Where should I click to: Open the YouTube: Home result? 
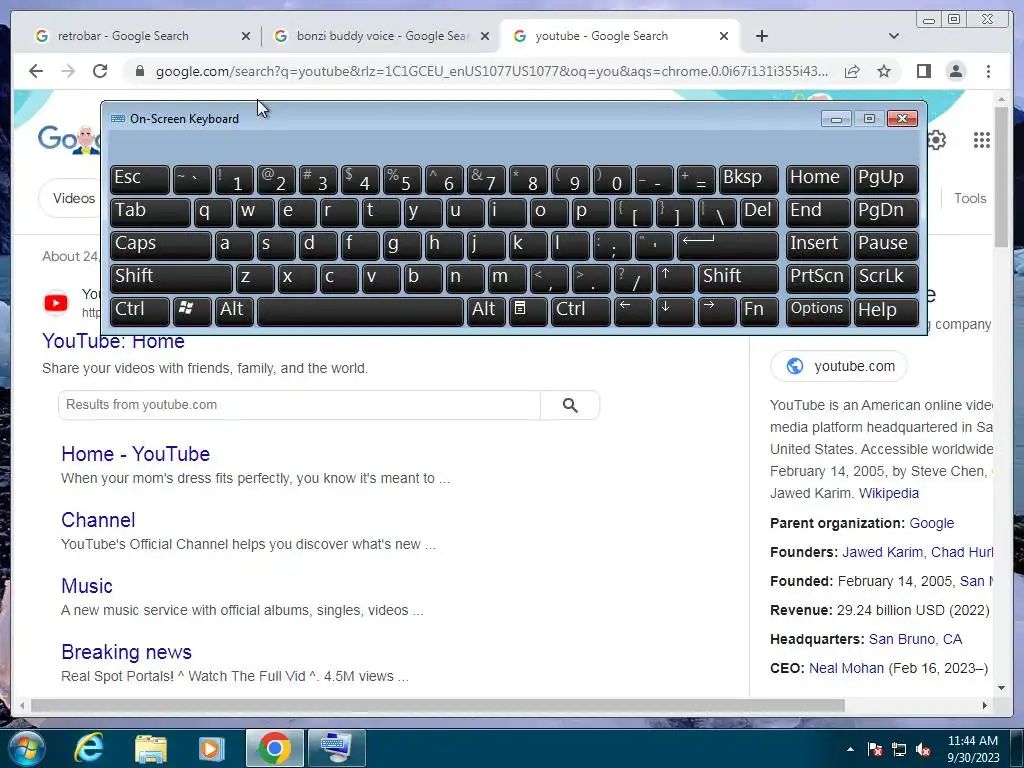(x=114, y=341)
